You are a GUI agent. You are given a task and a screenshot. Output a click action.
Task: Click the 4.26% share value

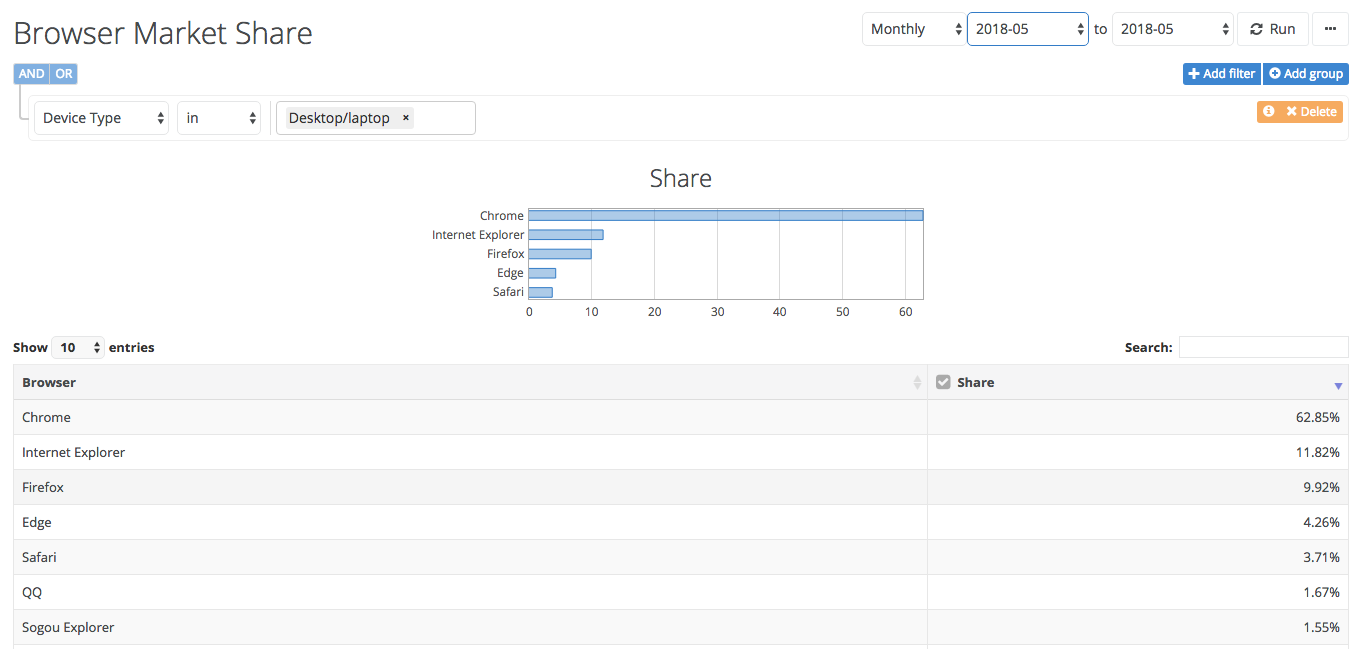(1321, 523)
